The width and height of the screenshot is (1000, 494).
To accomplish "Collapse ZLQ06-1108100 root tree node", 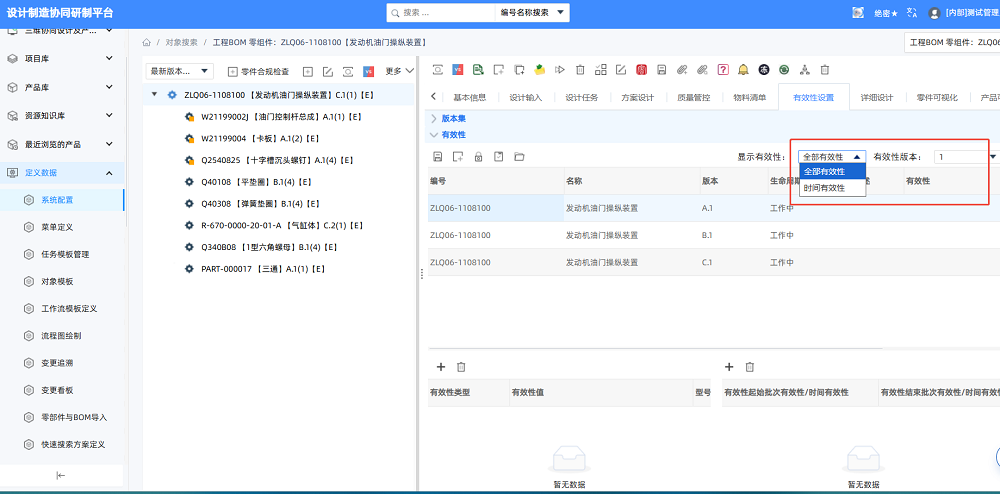I will click(154, 95).
